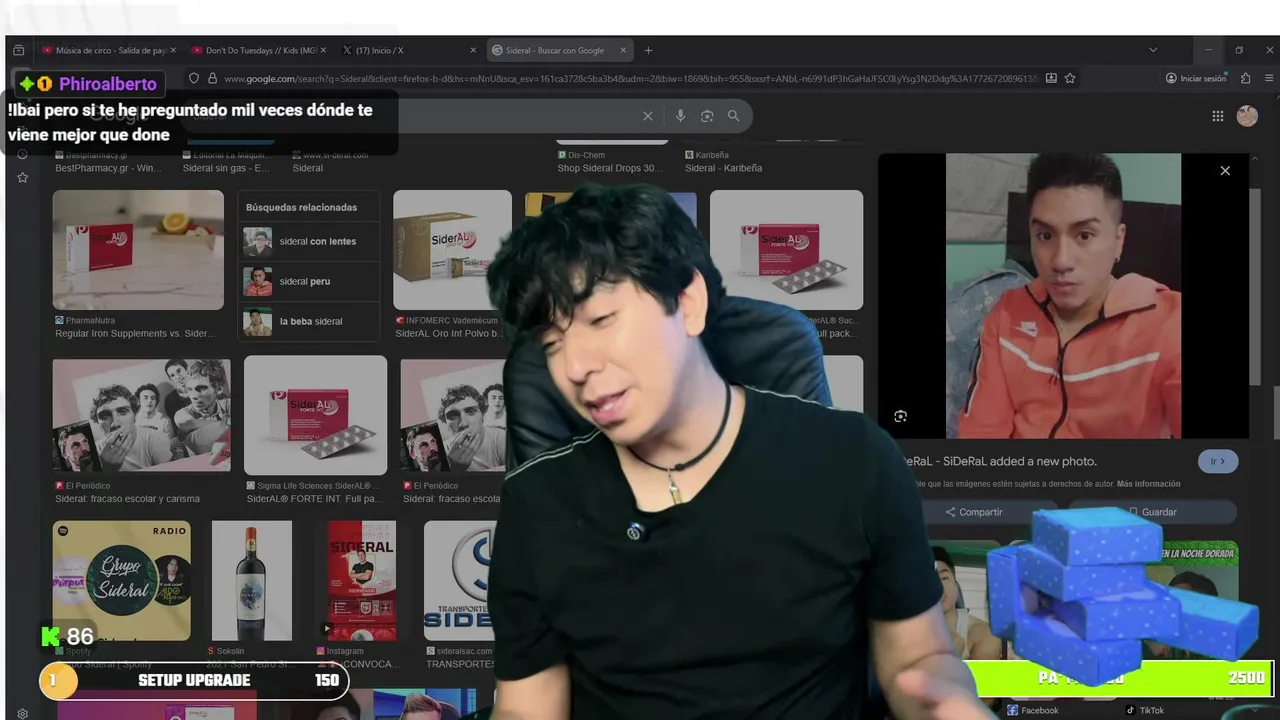Open Sigma Life Sciences SiderAL Forte thumbnail
The width and height of the screenshot is (1280, 720).
pyautogui.click(x=316, y=415)
